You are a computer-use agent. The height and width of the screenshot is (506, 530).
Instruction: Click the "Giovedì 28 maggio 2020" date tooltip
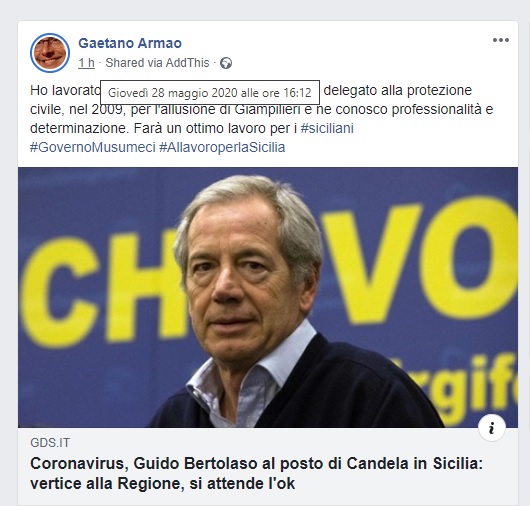coord(210,93)
